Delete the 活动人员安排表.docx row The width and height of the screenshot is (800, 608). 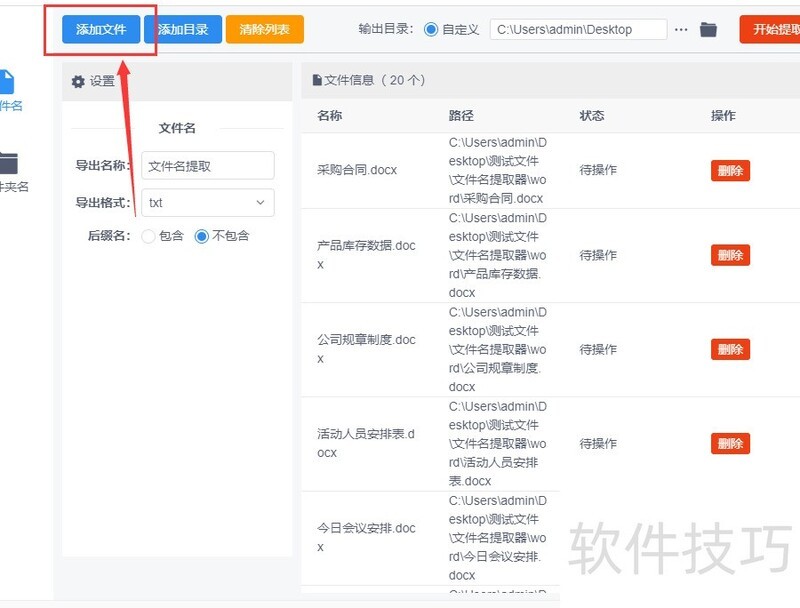point(730,443)
